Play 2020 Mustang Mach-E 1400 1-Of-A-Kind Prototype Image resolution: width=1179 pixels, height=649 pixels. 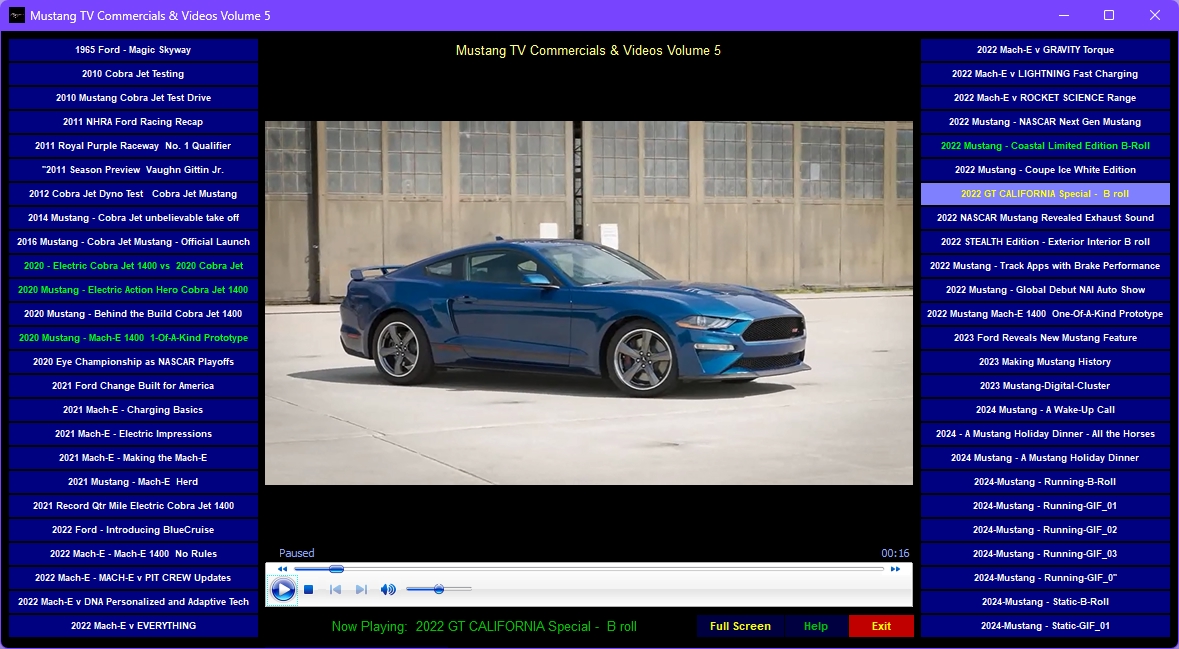tap(133, 338)
